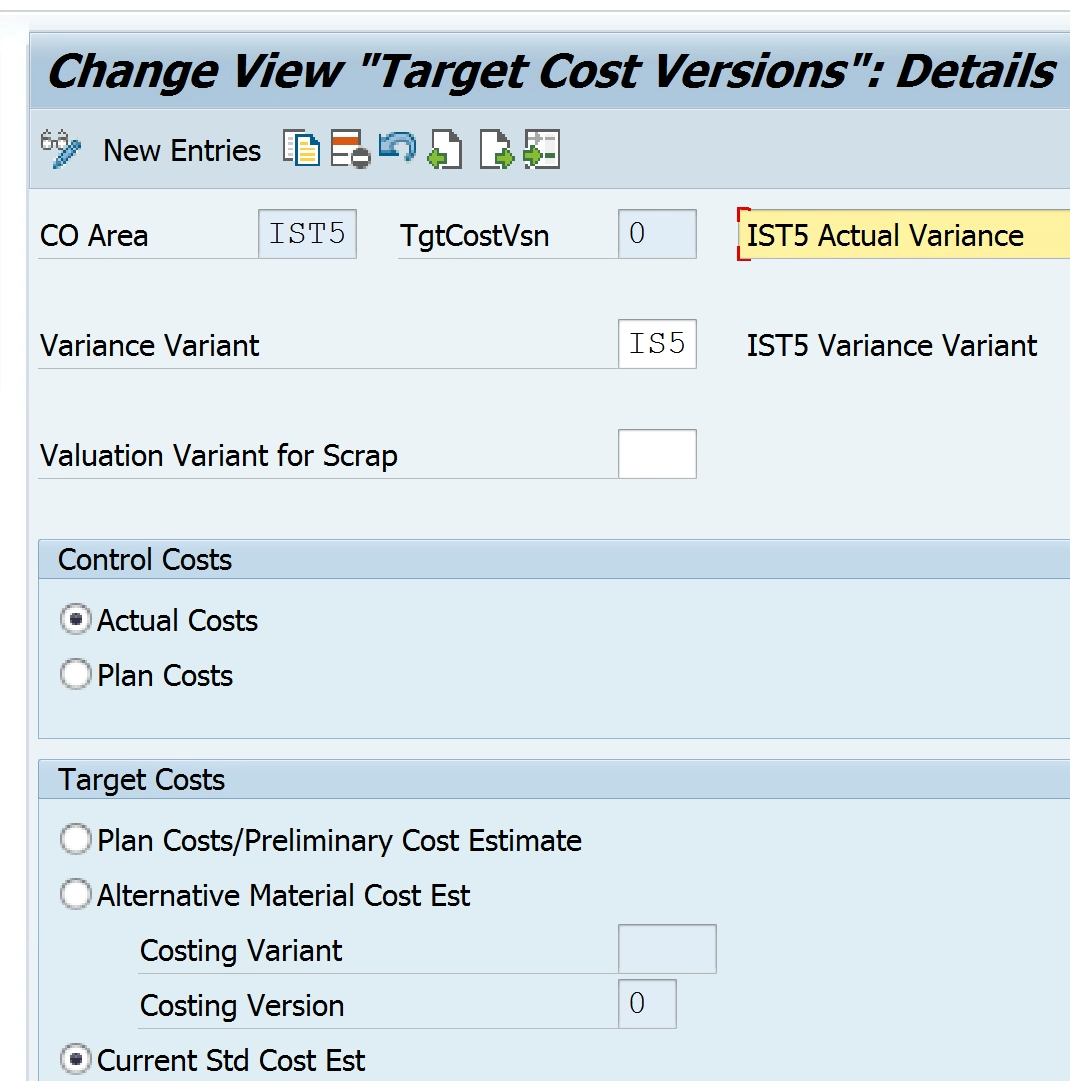Click the New Entries button
Viewport: 1070px width, 1081px height.
click(x=182, y=151)
